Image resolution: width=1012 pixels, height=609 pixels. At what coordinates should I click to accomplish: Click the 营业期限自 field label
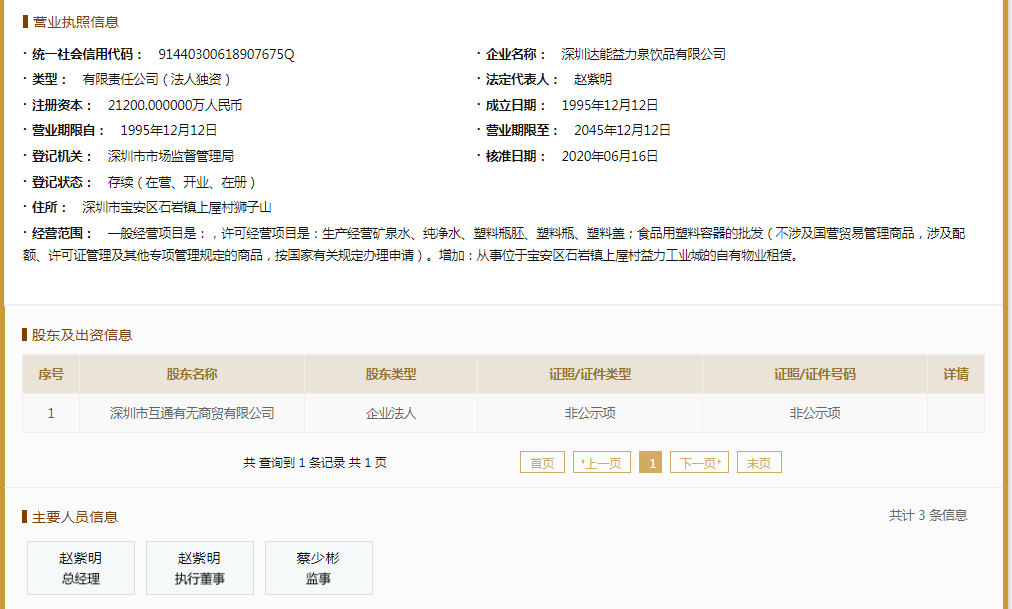click(x=69, y=130)
